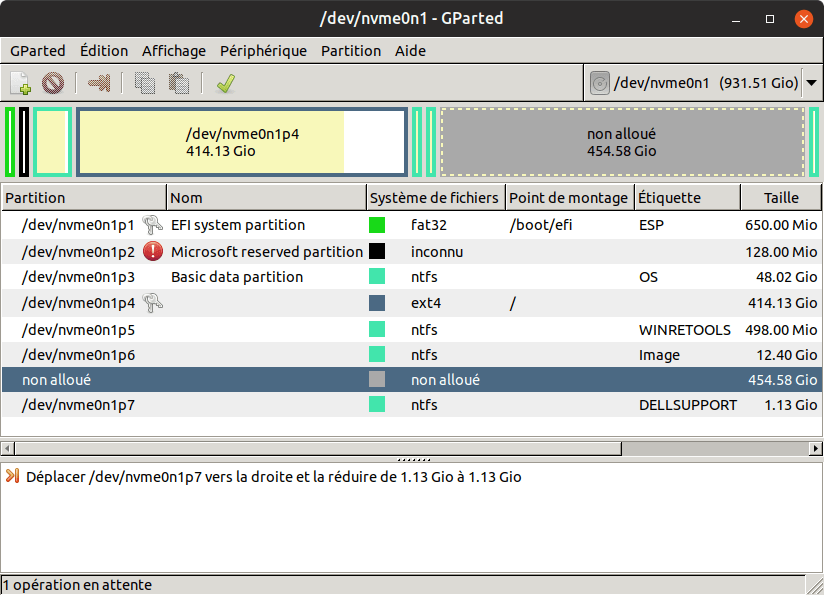824x595 pixels.
Task: Sort by the Partition column header
Action: click(x=84, y=198)
